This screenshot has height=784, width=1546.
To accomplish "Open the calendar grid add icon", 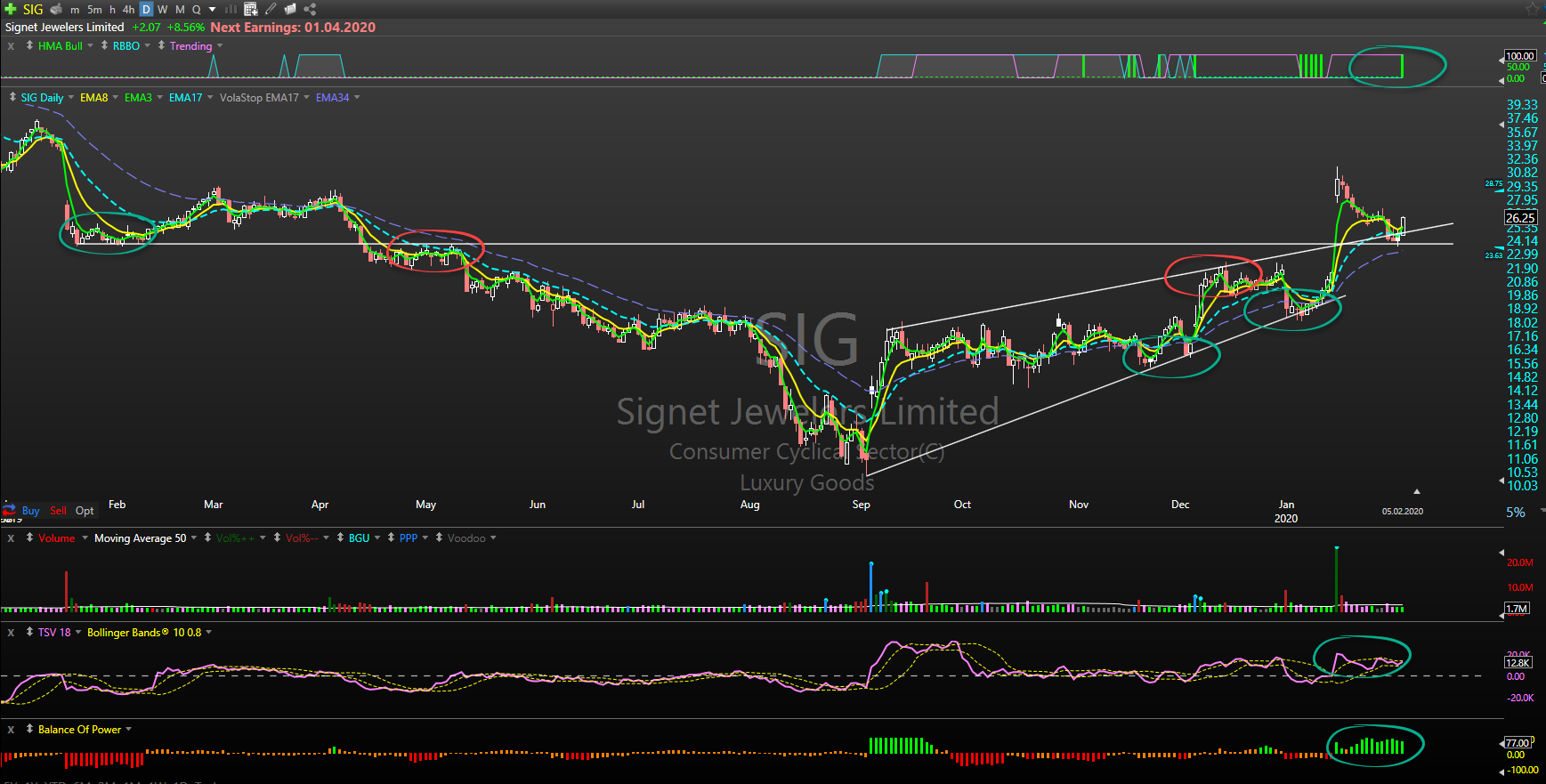I will click(251, 9).
